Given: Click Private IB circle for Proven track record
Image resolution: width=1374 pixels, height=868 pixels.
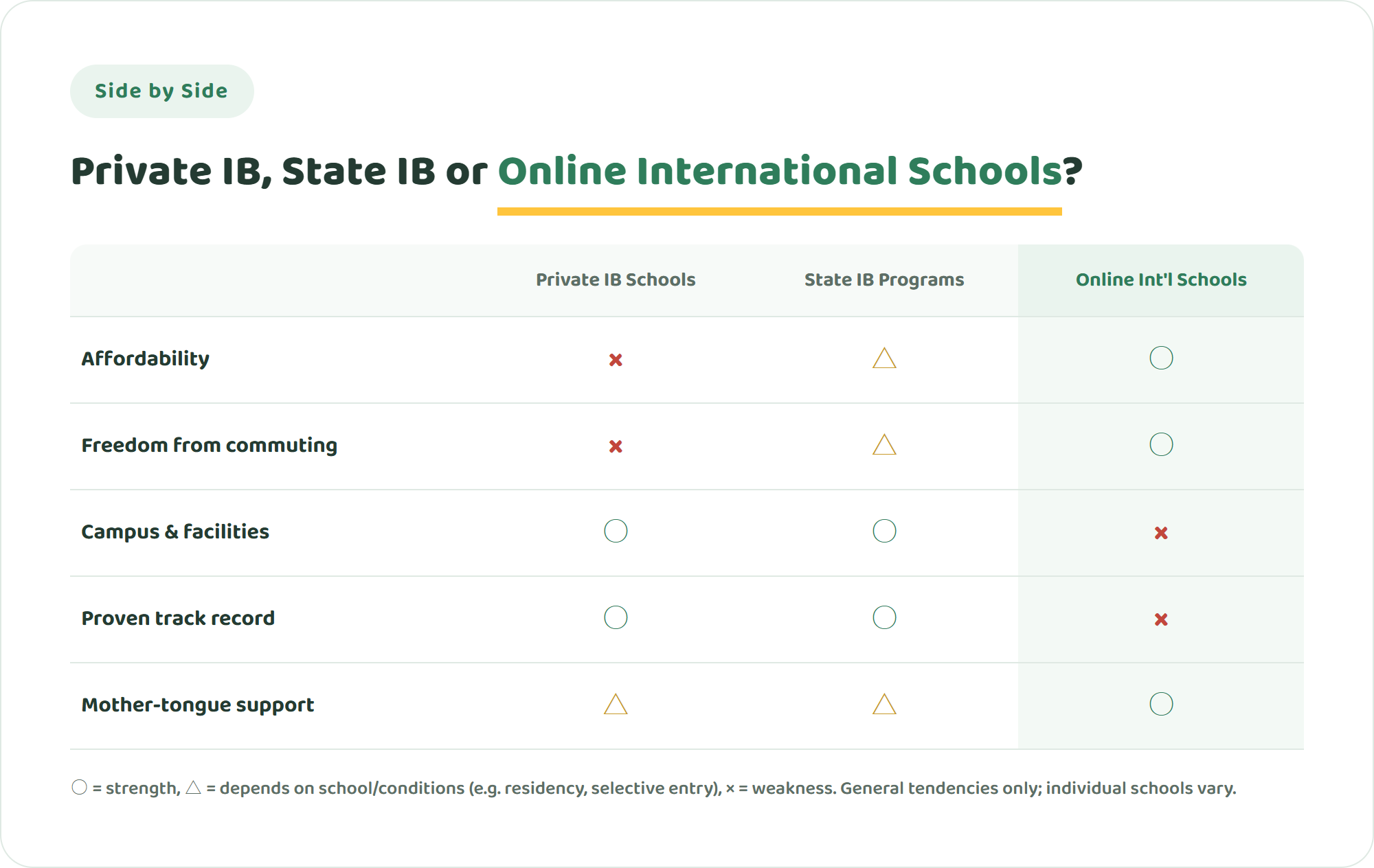Looking at the screenshot, I should tap(616, 617).
